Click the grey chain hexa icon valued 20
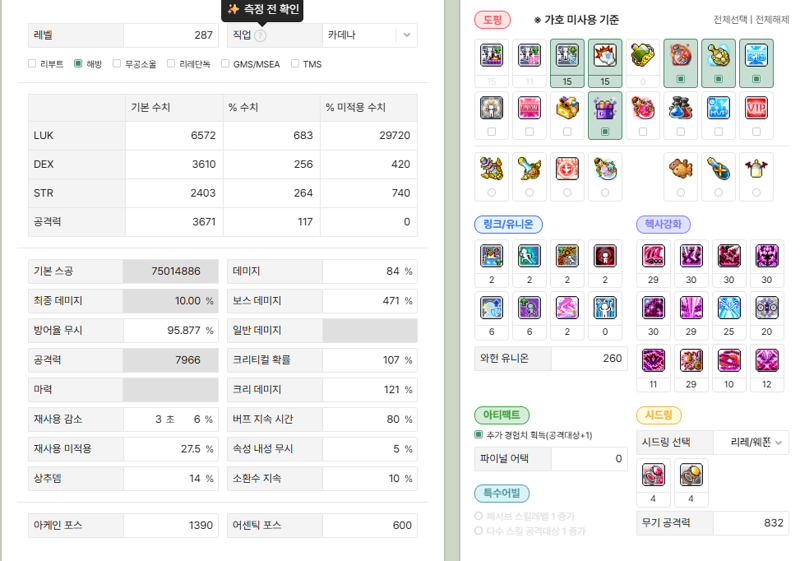800x561 pixels. [x=766, y=308]
